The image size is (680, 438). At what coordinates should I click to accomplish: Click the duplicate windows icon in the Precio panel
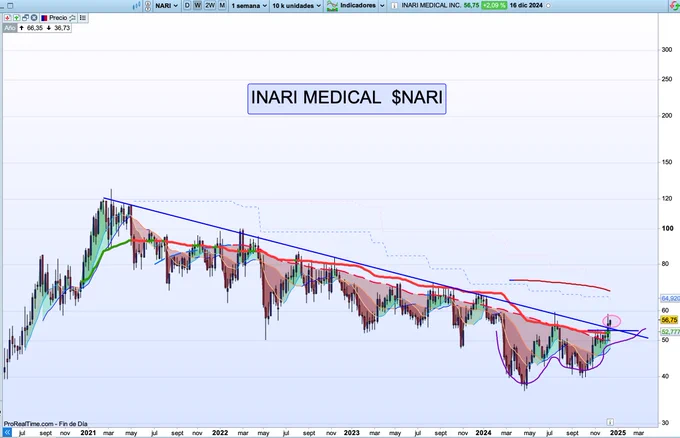click(25, 18)
